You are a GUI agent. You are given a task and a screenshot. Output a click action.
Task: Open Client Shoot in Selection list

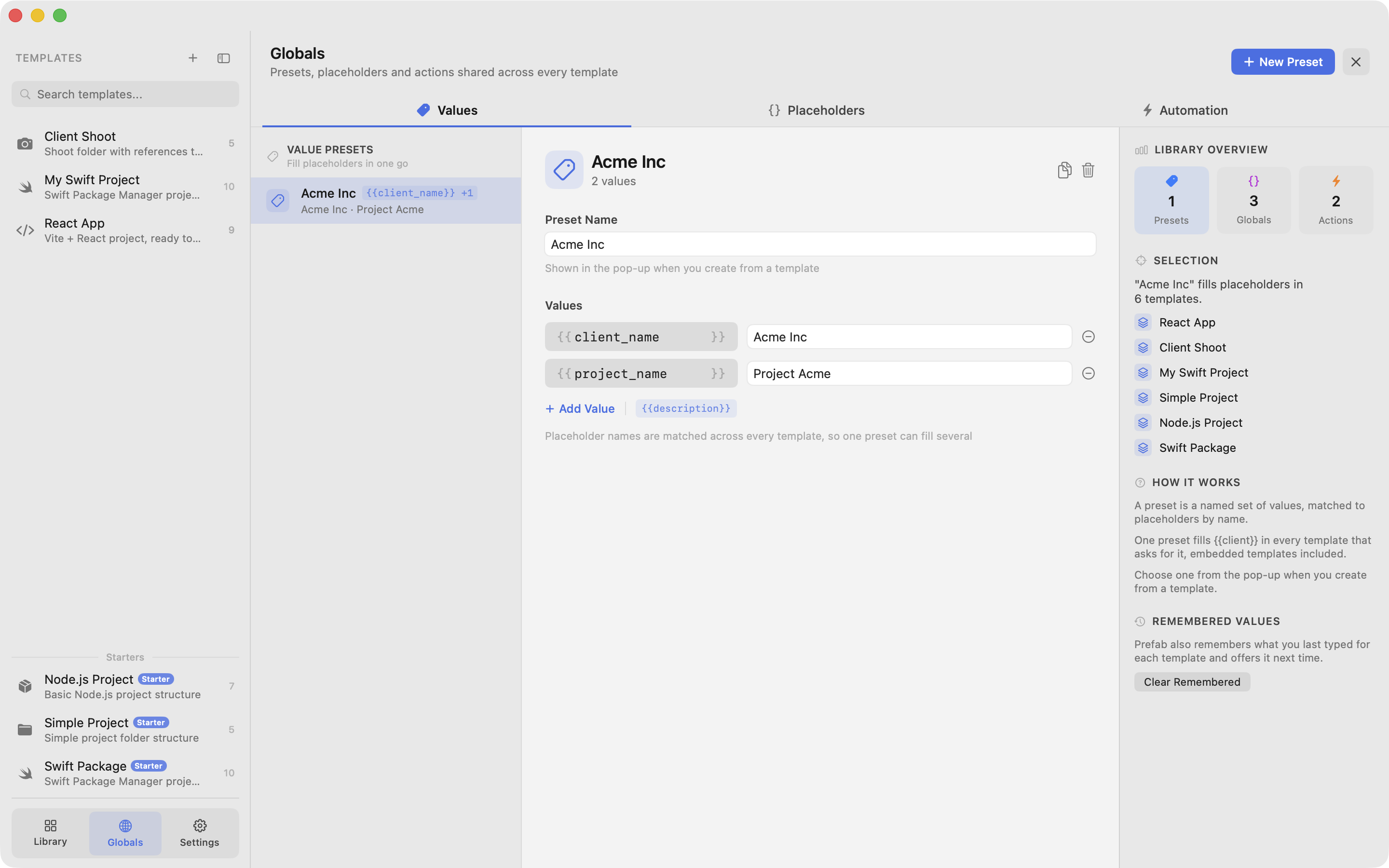pyautogui.click(x=1180, y=347)
